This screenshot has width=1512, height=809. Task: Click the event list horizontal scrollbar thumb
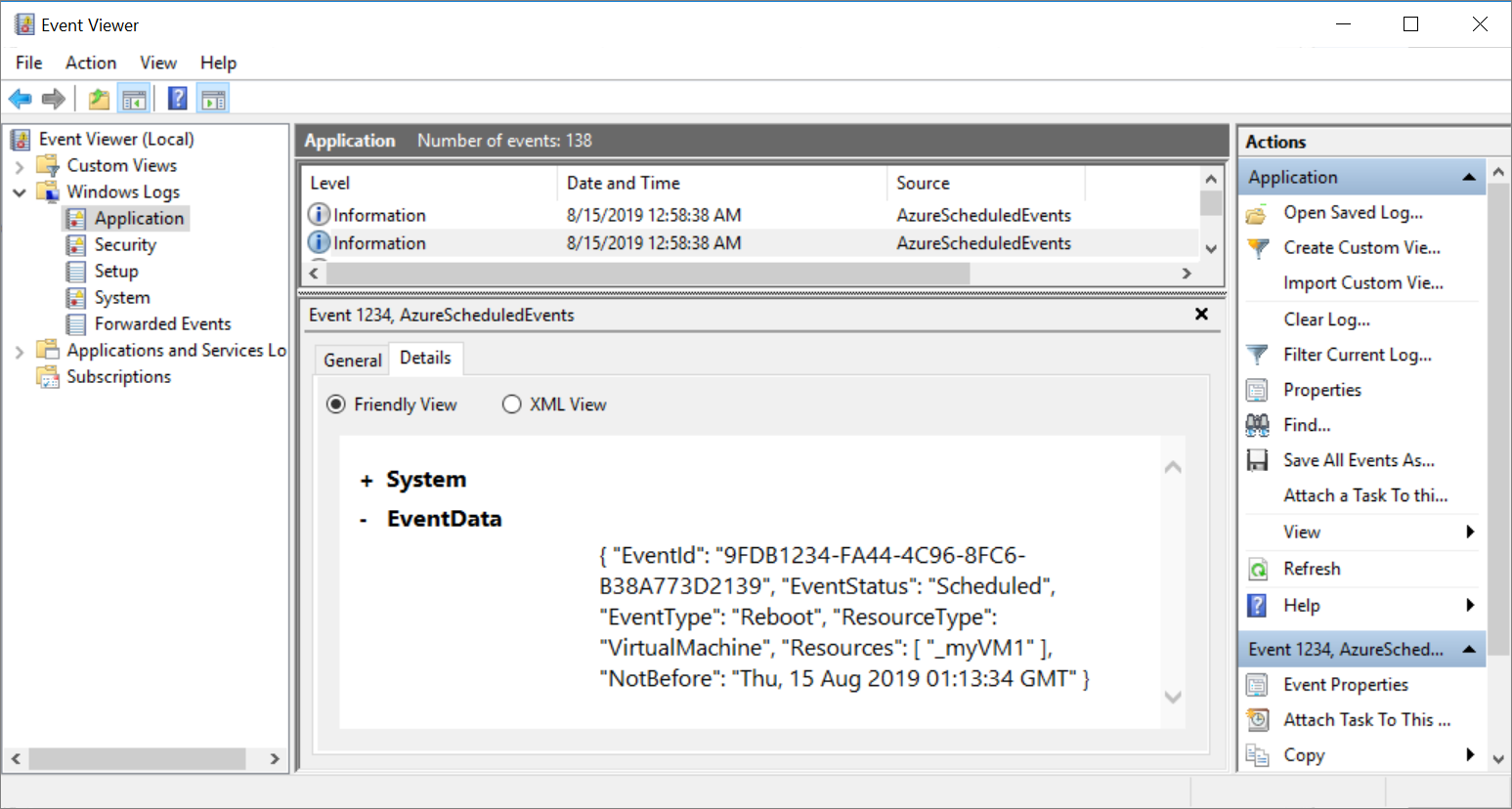click(x=648, y=274)
